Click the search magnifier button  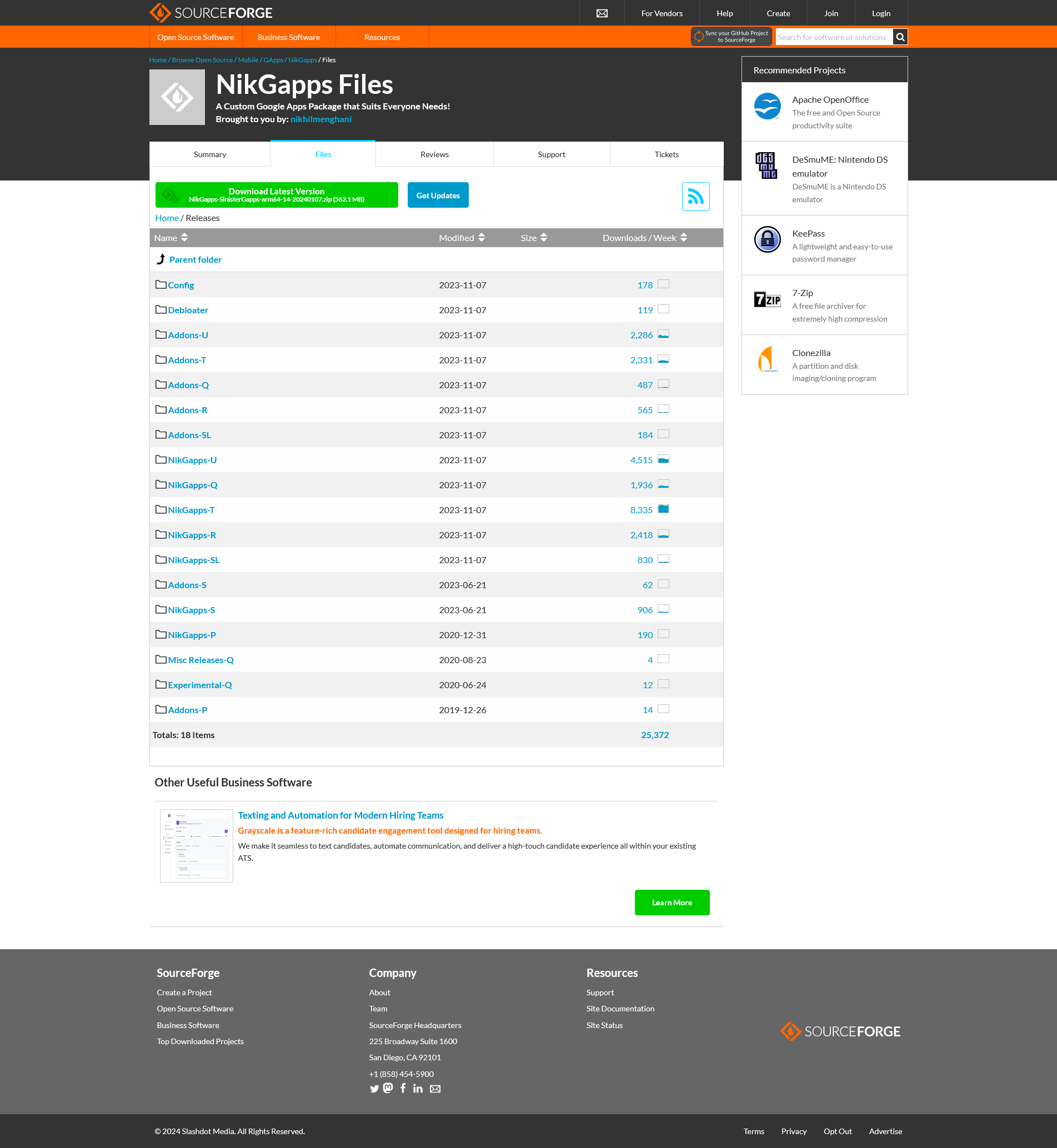pos(900,37)
